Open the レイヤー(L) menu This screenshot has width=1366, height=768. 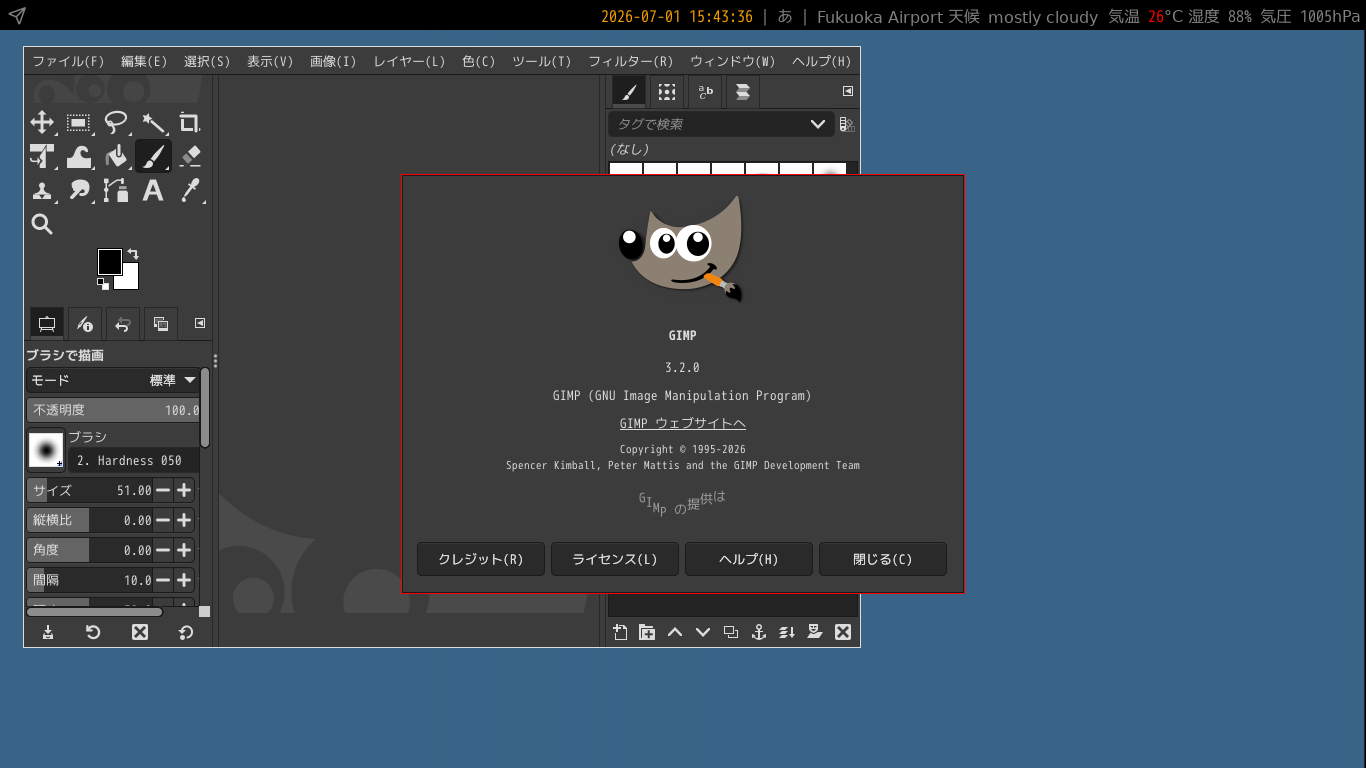coord(409,61)
